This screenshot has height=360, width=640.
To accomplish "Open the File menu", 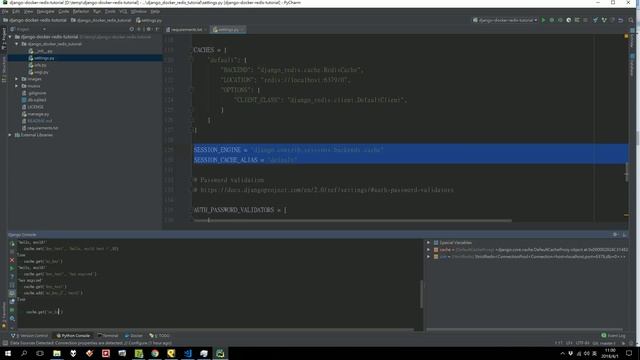I will [x=5, y=11].
